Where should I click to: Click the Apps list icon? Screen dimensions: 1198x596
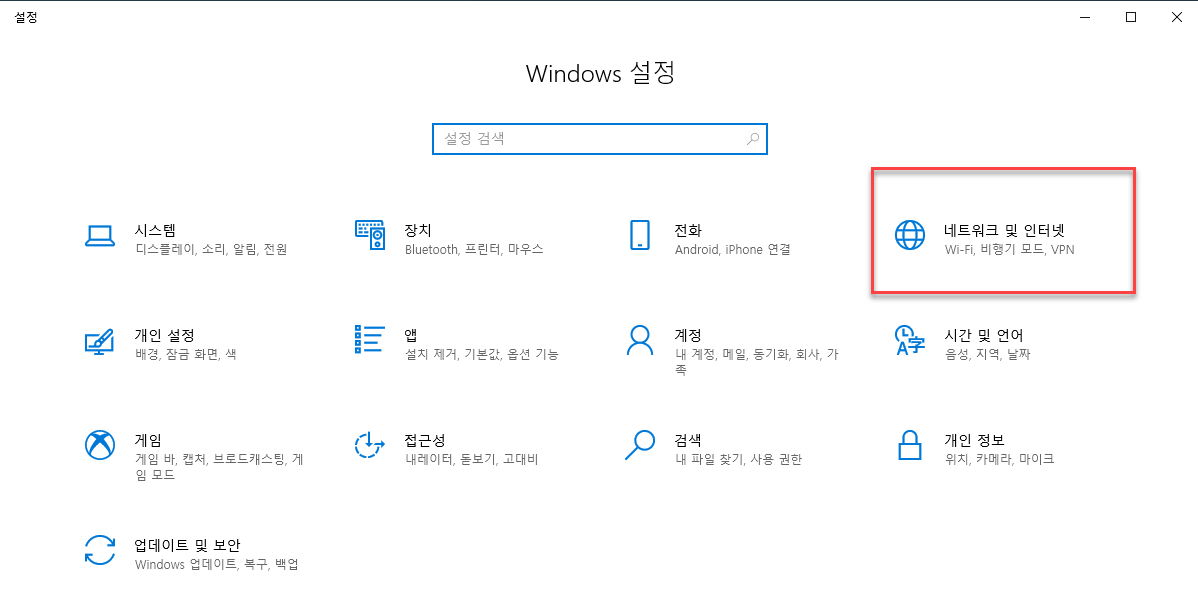click(369, 340)
